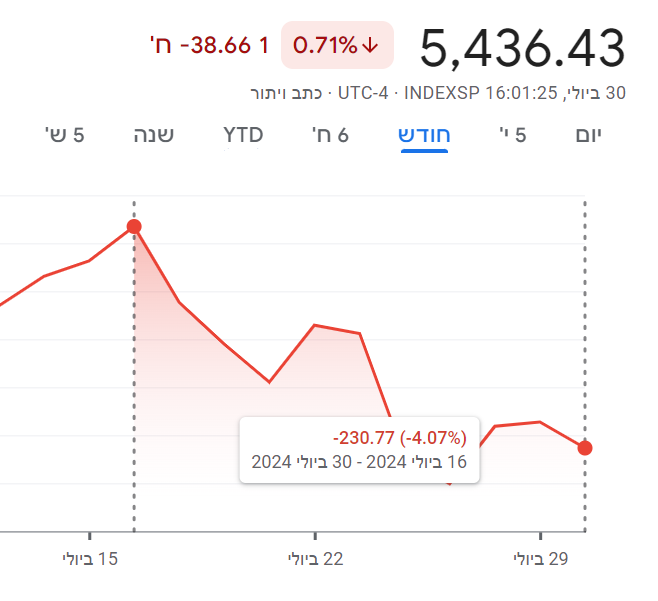Image resolution: width=658 pixels, height=601 pixels.
Task: Switch chart to YTD
Action: [x=243, y=135]
